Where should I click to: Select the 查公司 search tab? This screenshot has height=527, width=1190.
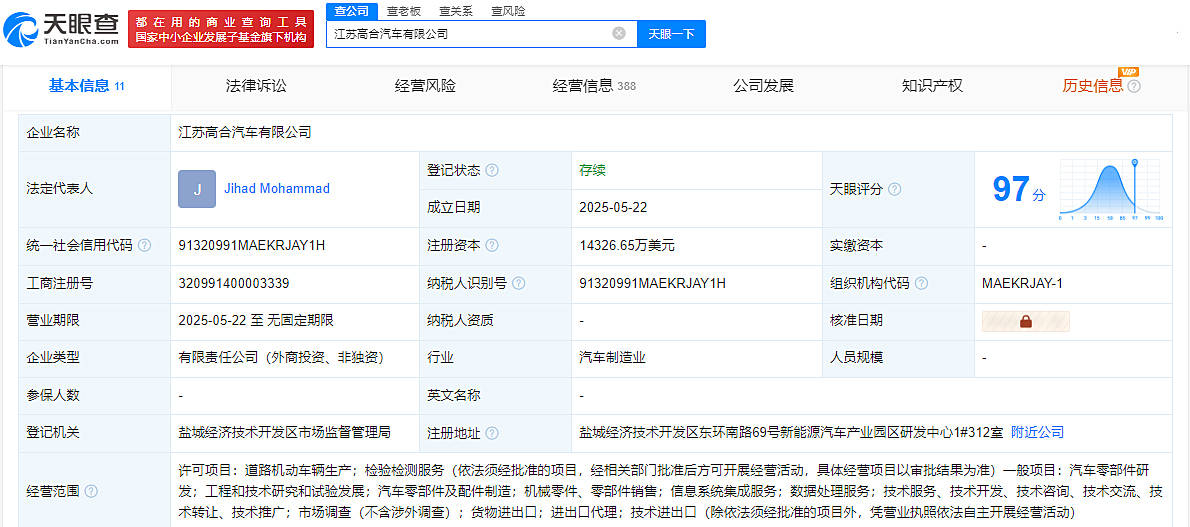pos(352,11)
